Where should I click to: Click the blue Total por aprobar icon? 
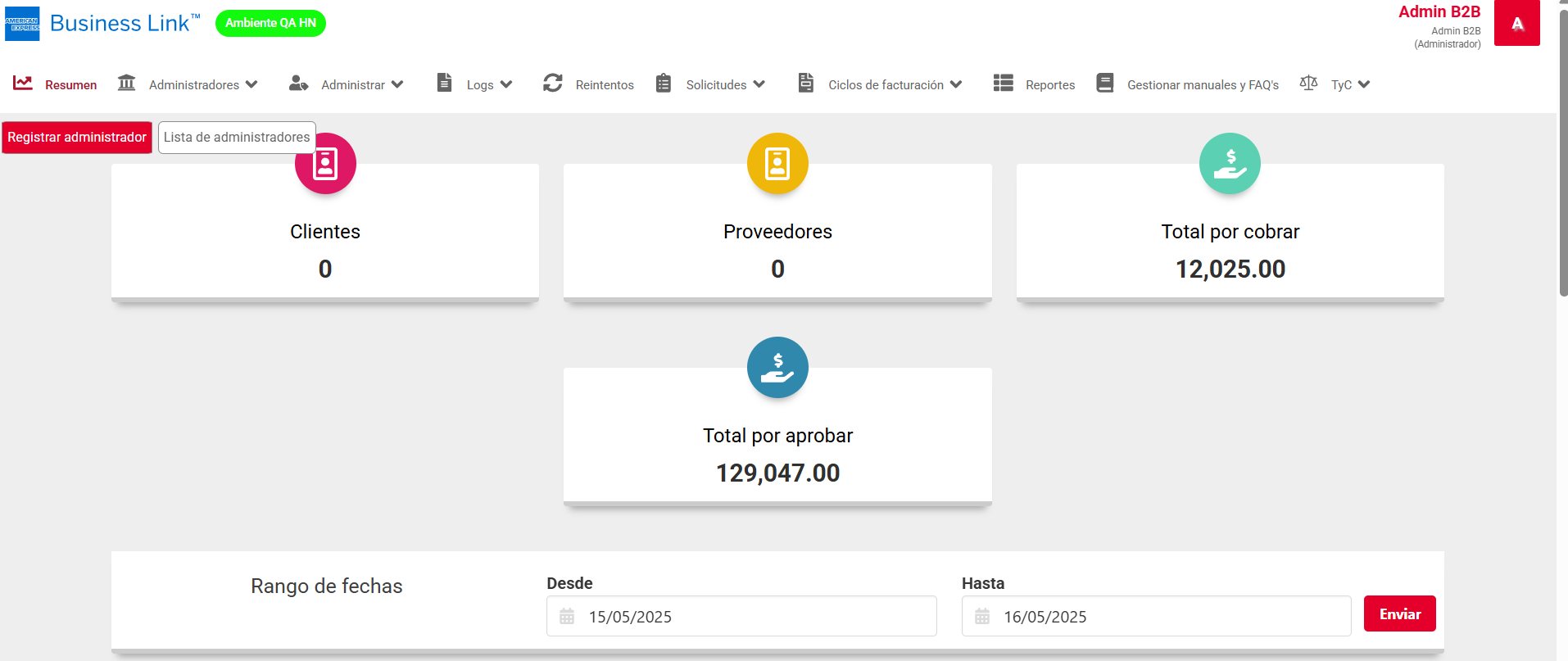777,368
